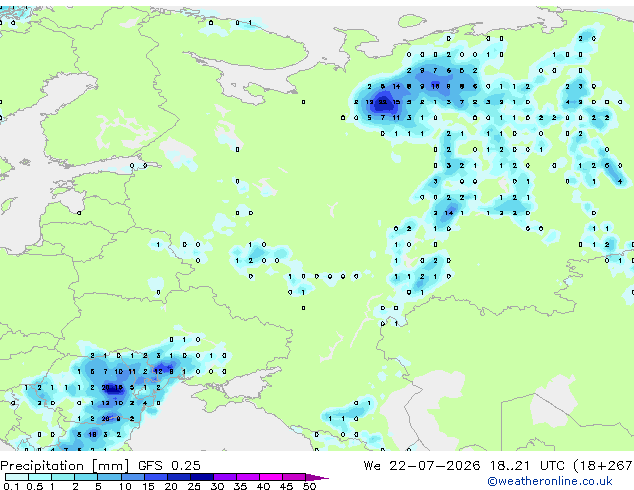
Task: Click the legend label '45'
Action: 286,486
